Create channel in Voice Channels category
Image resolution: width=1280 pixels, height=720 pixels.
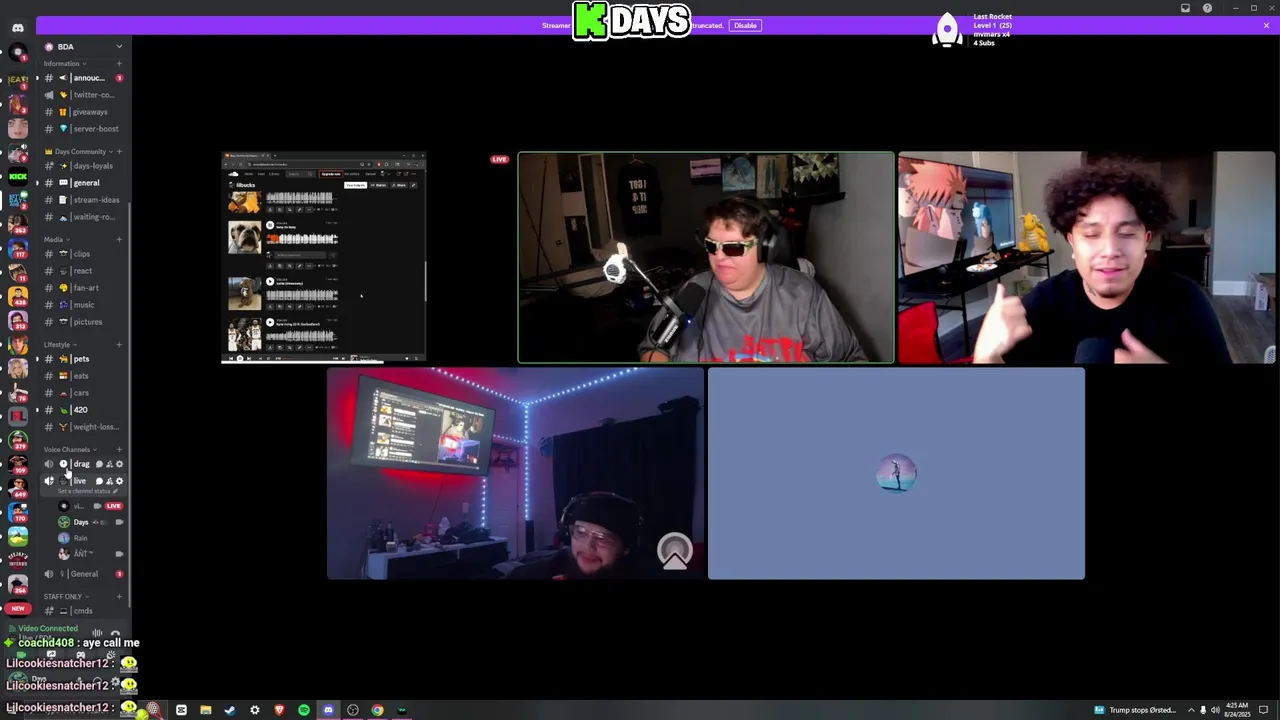(119, 450)
